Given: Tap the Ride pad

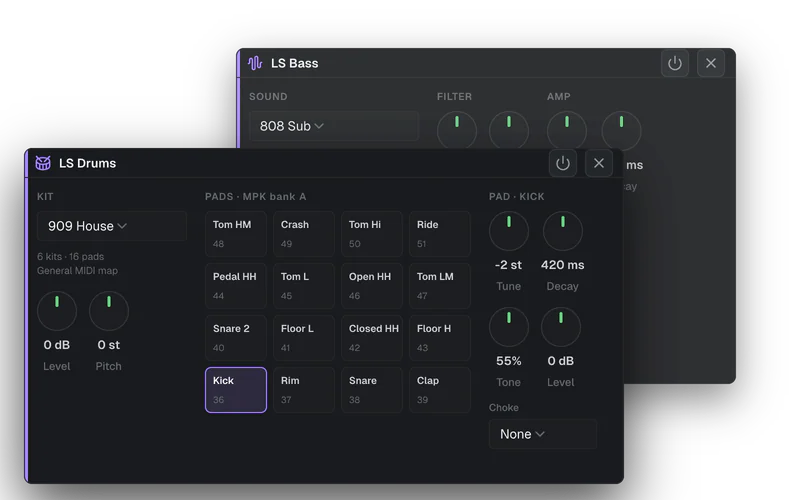Looking at the screenshot, I should click(x=439, y=234).
